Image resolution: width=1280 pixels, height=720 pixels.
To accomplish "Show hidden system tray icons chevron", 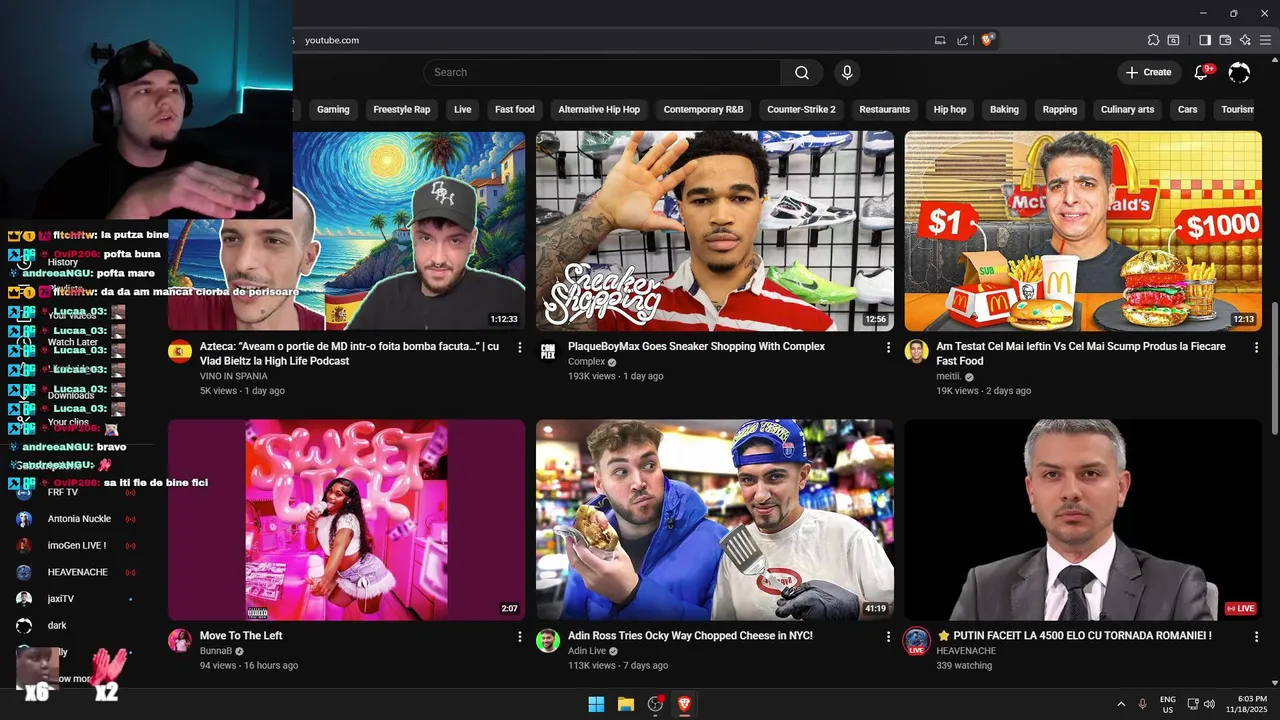I will pyautogui.click(x=1121, y=704).
